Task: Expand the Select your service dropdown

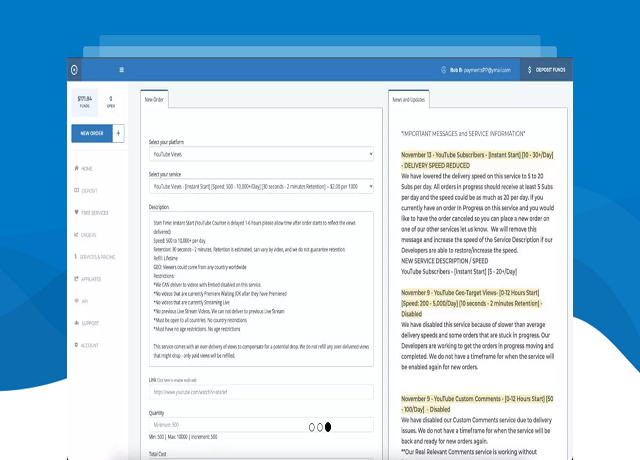Action: 260,186
